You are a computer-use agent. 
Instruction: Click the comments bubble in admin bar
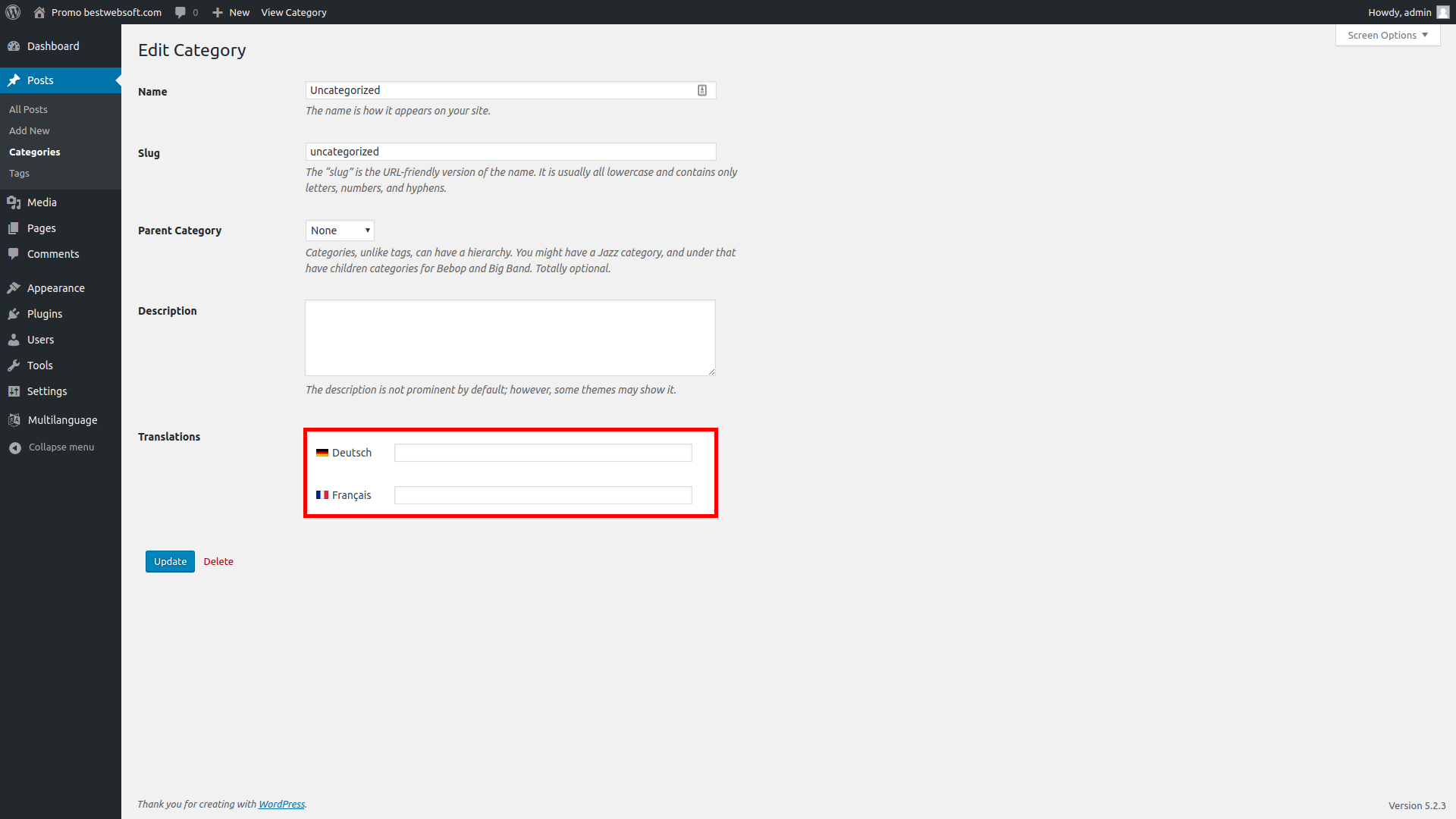click(x=180, y=12)
